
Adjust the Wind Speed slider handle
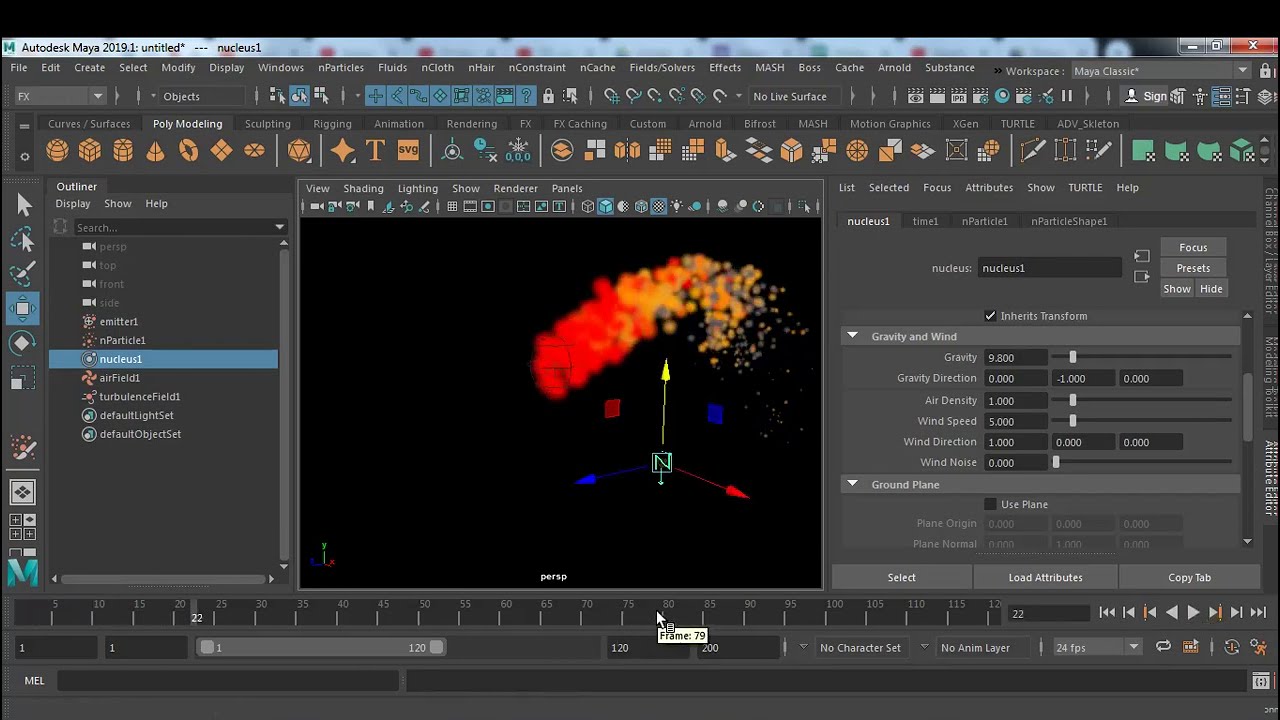[x=1073, y=421]
